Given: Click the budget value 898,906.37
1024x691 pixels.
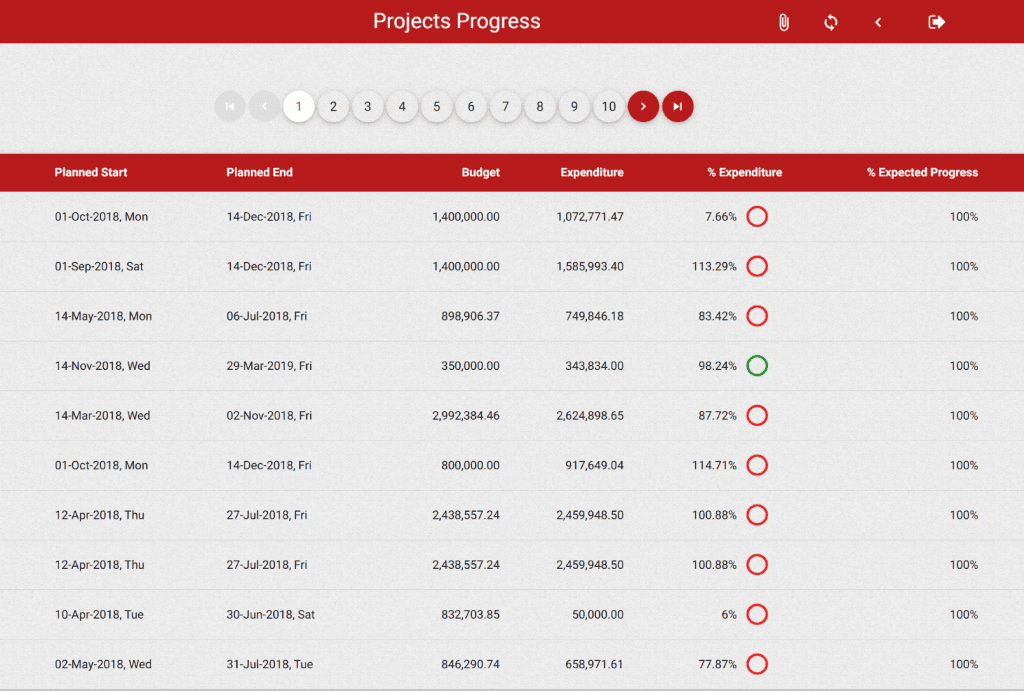Looking at the screenshot, I should coord(470,316).
